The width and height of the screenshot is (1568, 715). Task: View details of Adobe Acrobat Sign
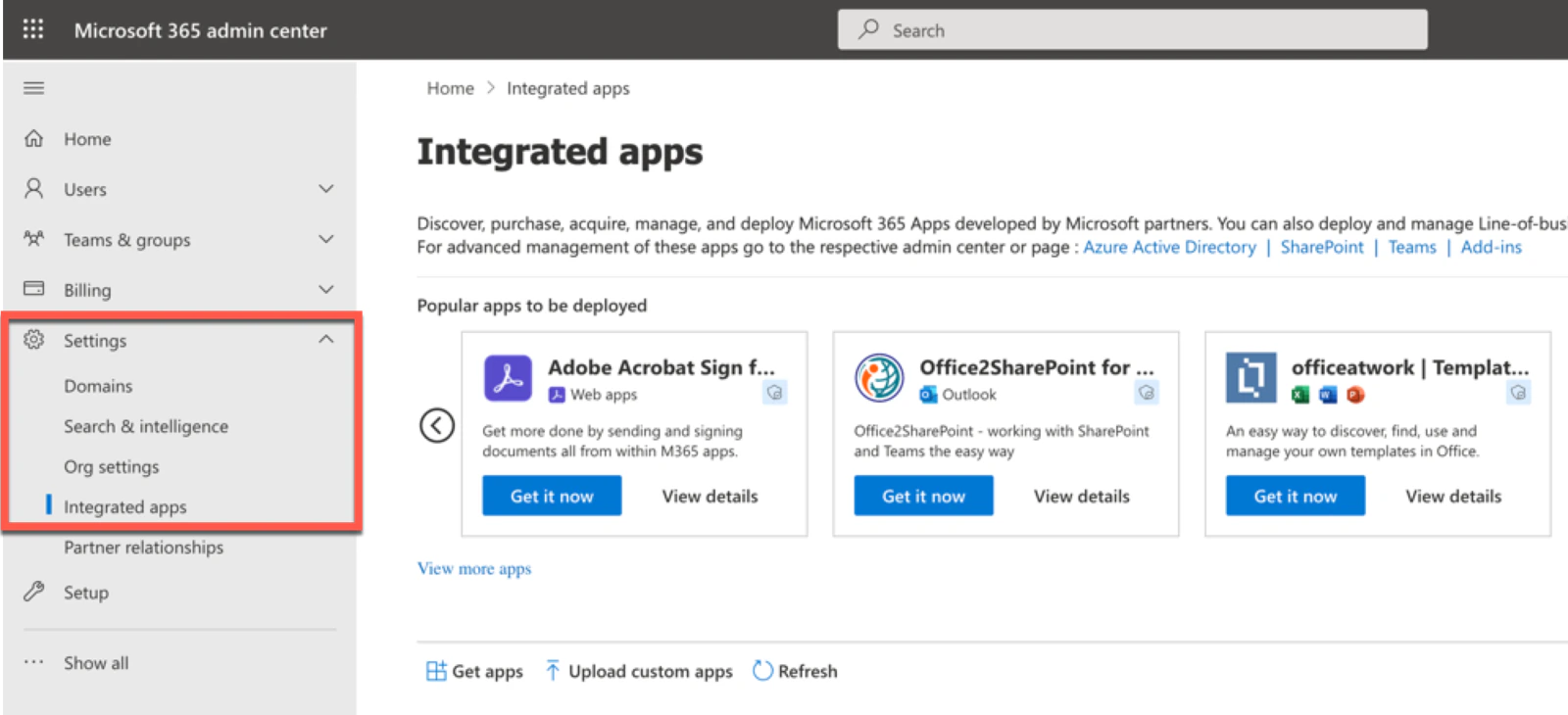pyautogui.click(x=710, y=496)
